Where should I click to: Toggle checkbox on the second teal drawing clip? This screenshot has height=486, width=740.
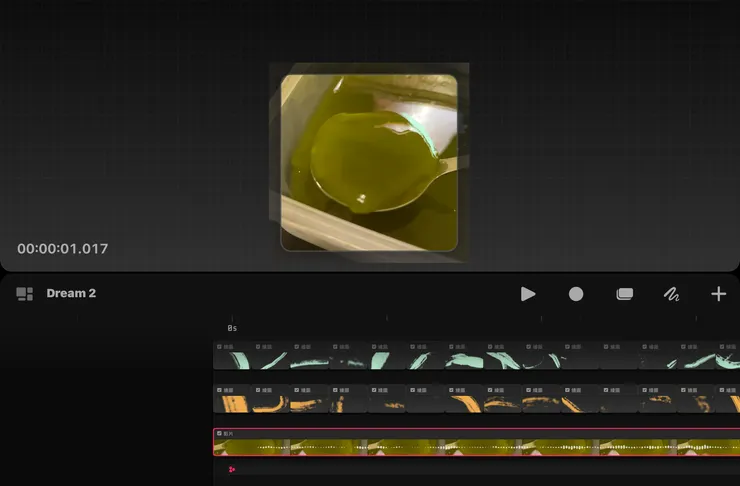[258, 347]
